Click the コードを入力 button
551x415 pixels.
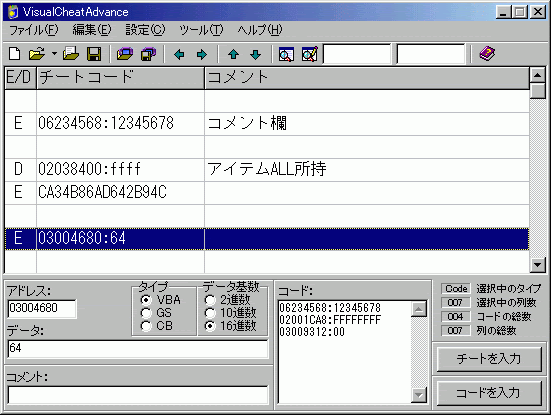coord(489,393)
